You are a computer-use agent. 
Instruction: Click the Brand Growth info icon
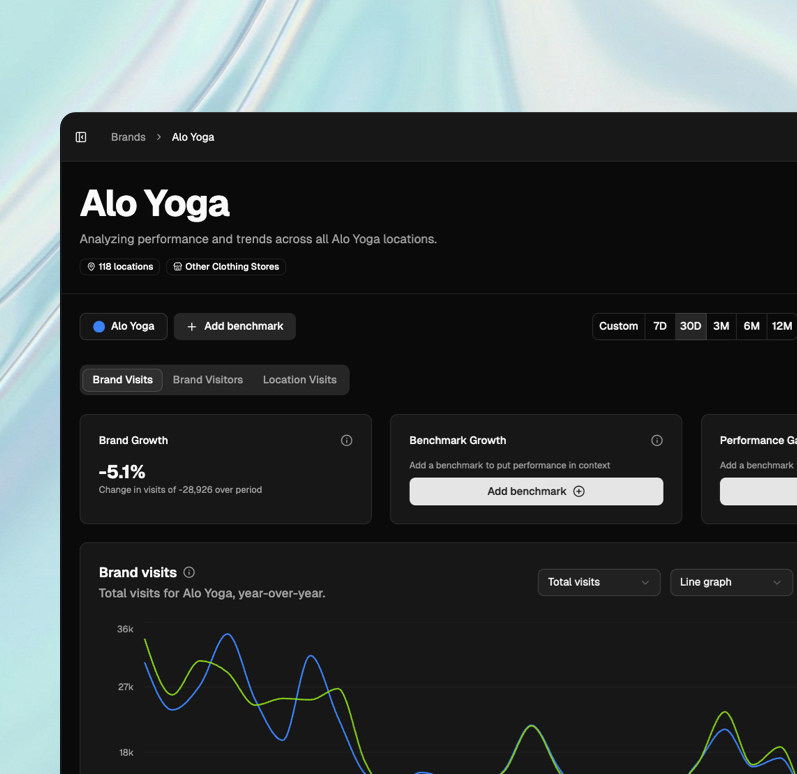click(346, 440)
